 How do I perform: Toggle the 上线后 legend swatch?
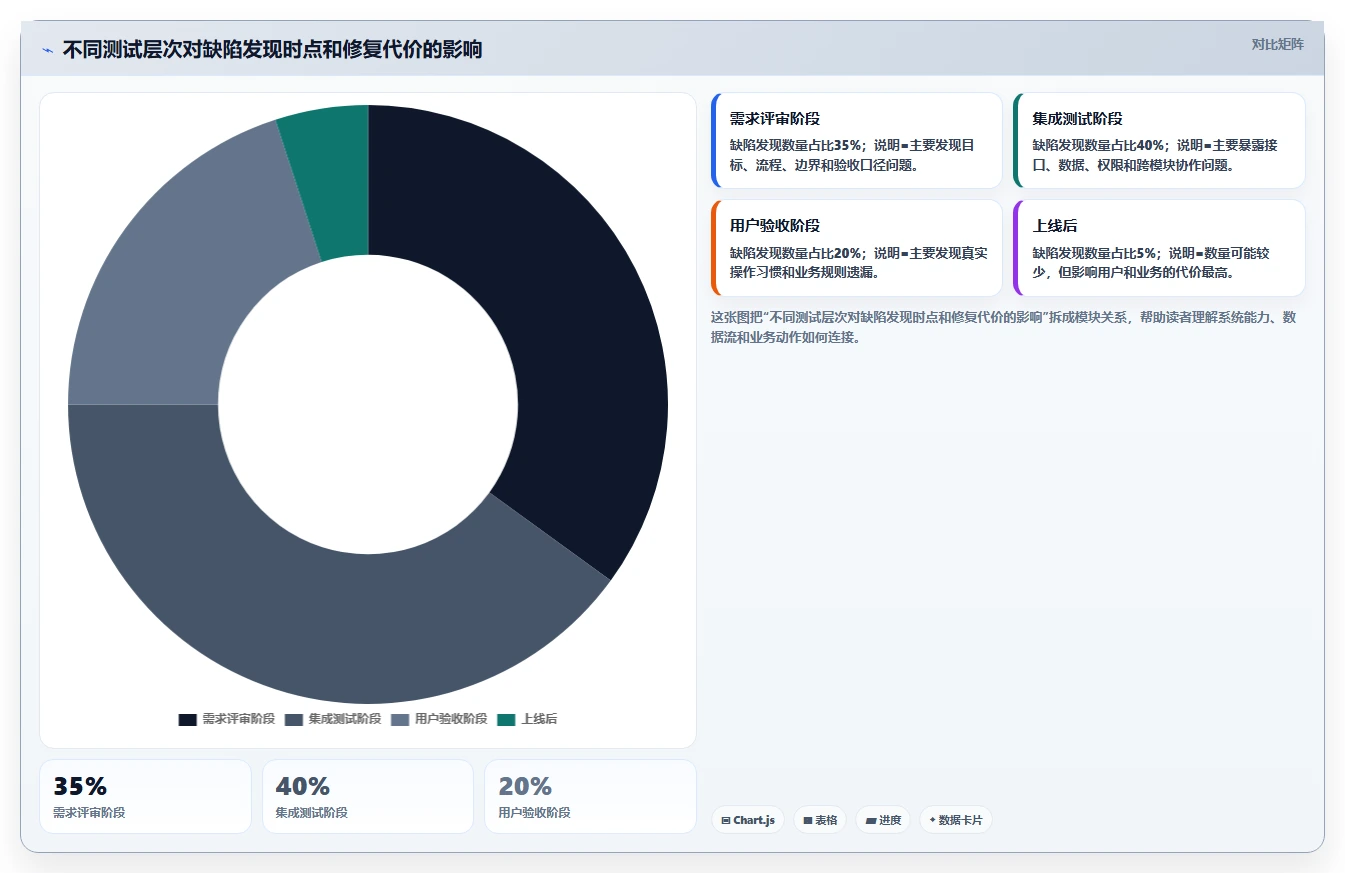[506, 719]
